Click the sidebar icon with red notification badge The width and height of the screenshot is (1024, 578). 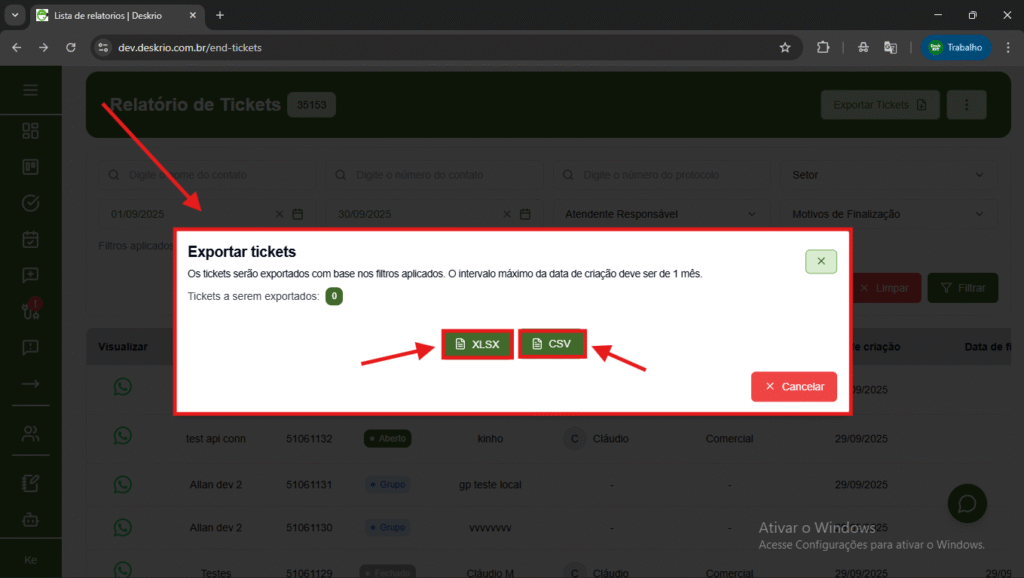(x=30, y=311)
